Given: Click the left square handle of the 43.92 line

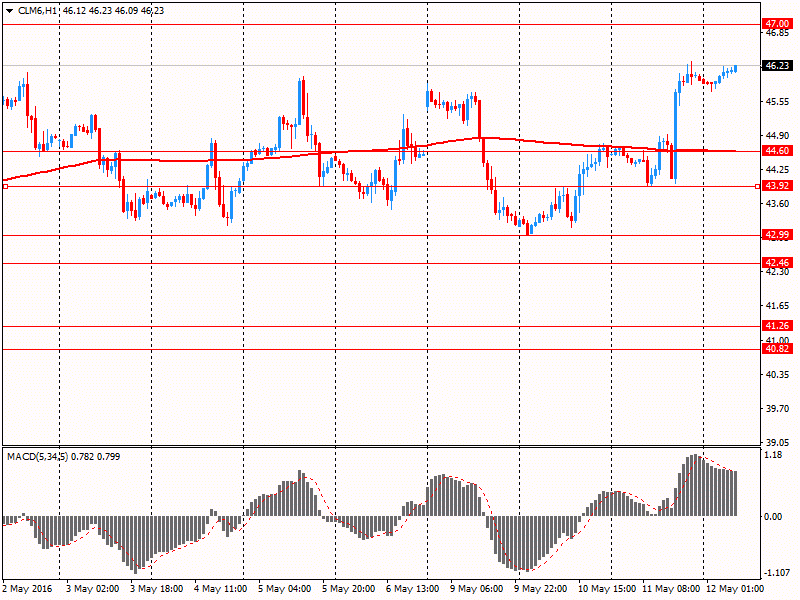Looking at the screenshot, I should (x=5, y=187).
